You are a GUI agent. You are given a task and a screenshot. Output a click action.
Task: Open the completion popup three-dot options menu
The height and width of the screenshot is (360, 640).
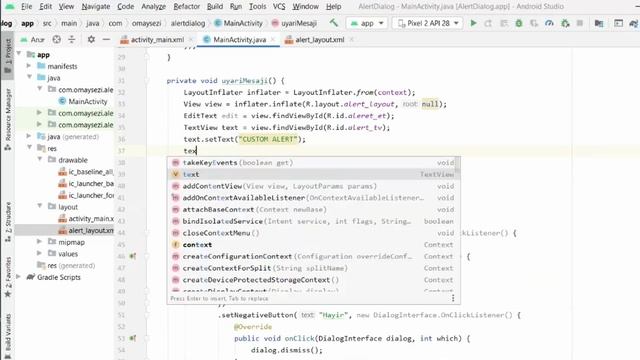[453, 298]
